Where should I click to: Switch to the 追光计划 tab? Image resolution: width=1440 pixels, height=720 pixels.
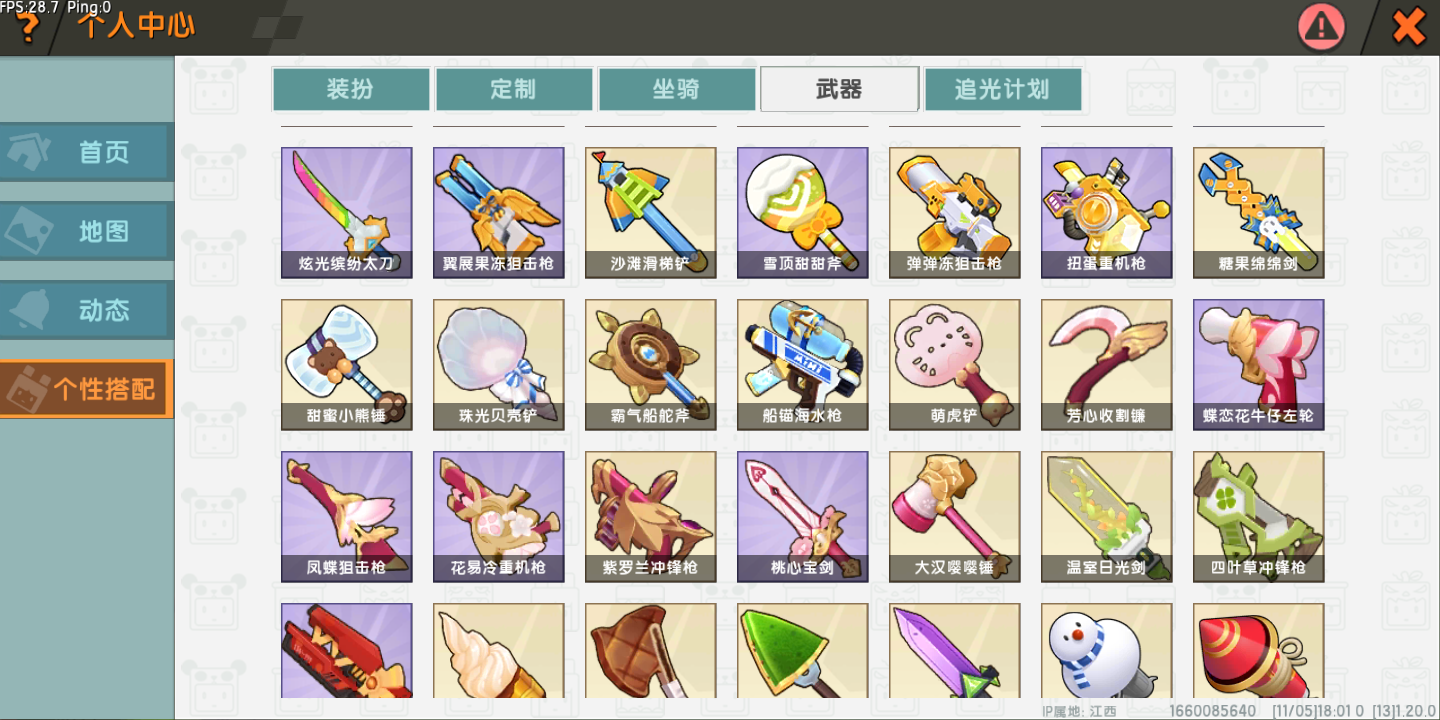click(1002, 89)
